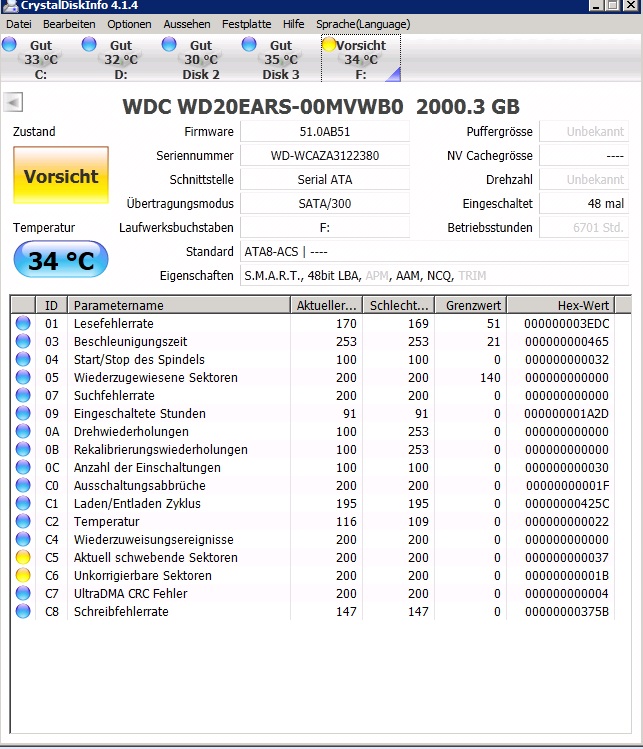
Task: Select Disk 3 status tab
Action: tap(281, 59)
